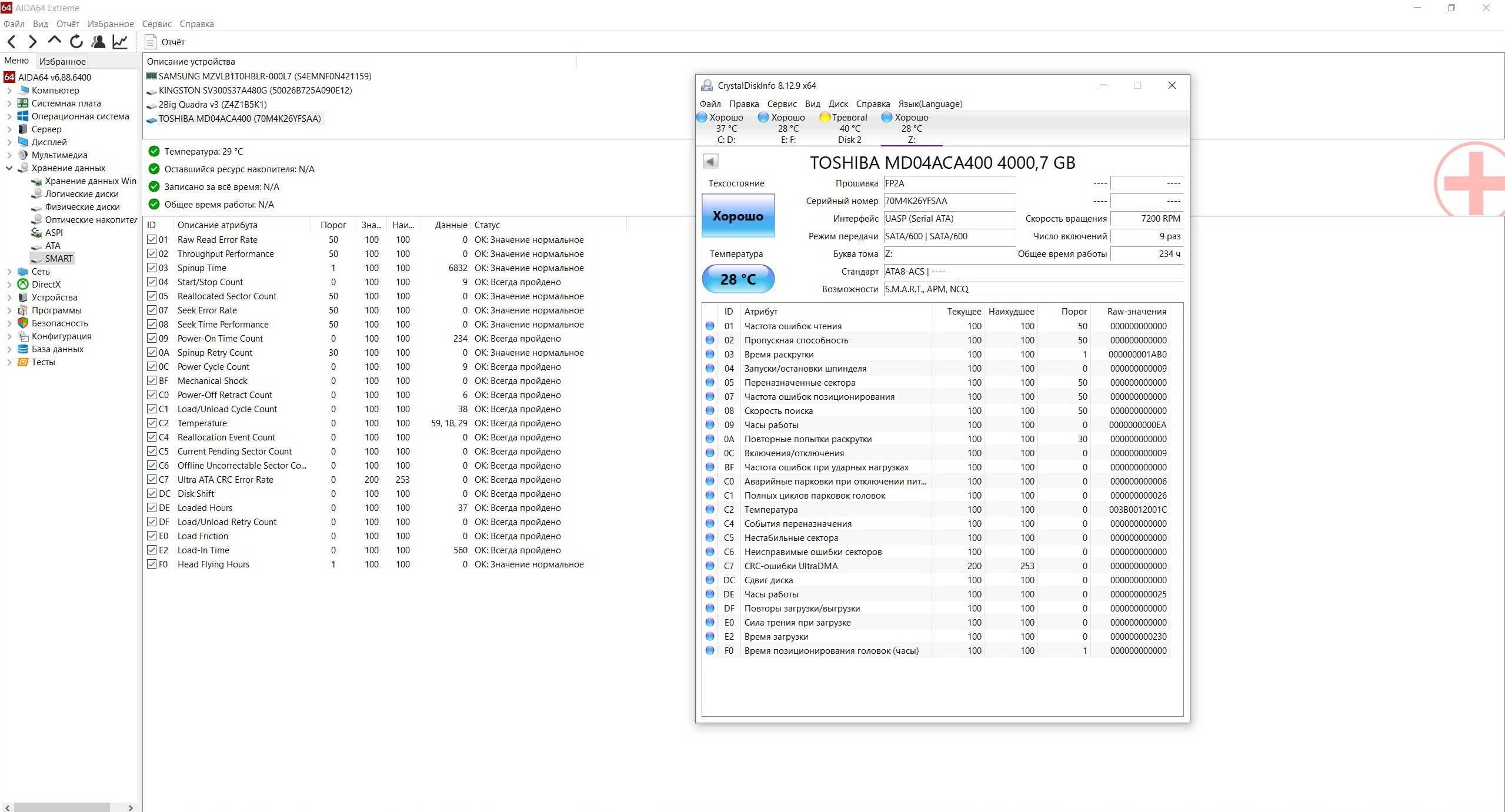Click the Общее время работы value 234 ч
This screenshot has height=812, width=1505.
tap(1146, 254)
